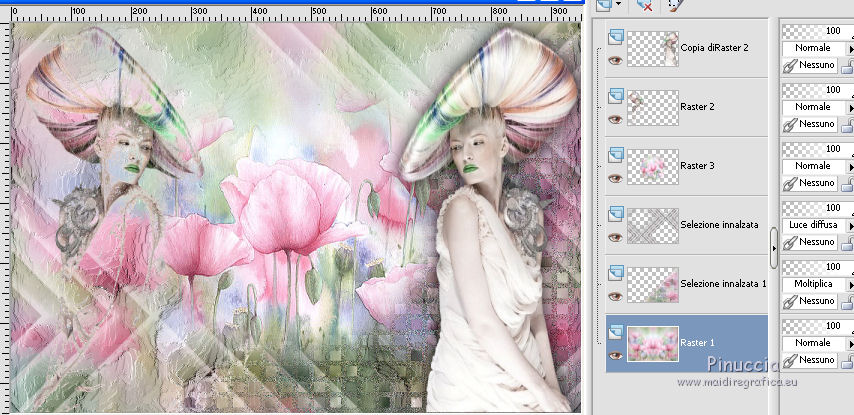Select layer named Copia diRaster 2
854x415 pixels.
click(x=714, y=48)
